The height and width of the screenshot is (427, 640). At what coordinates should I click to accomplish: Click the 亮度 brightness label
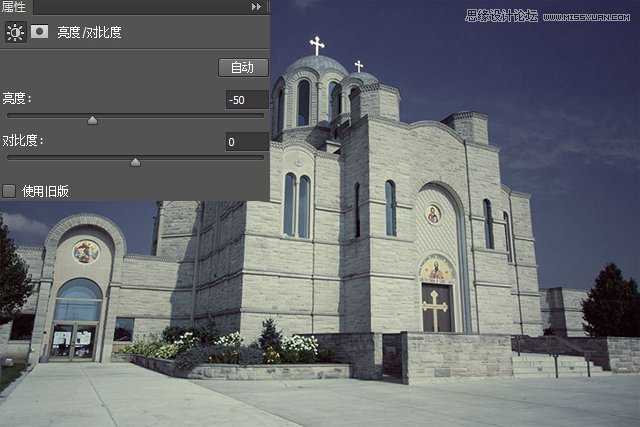(16, 98)
